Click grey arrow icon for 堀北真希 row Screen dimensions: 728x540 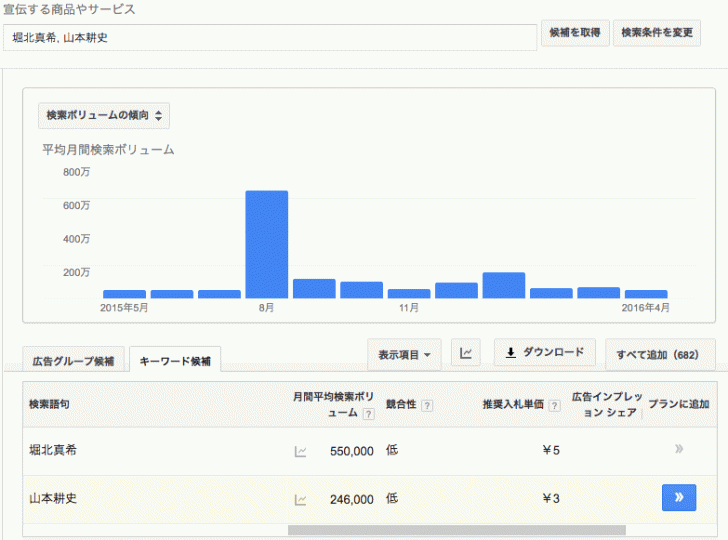tap(679, 449)
